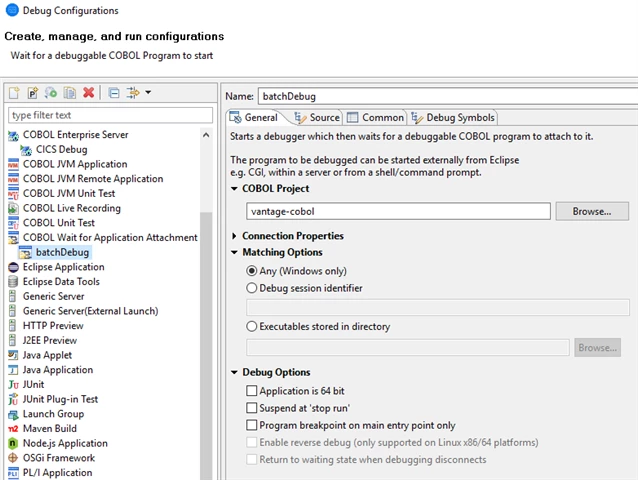This screenshot has width=638, height=480.
Task: Switch to General tab
Action: pos(253,118)
